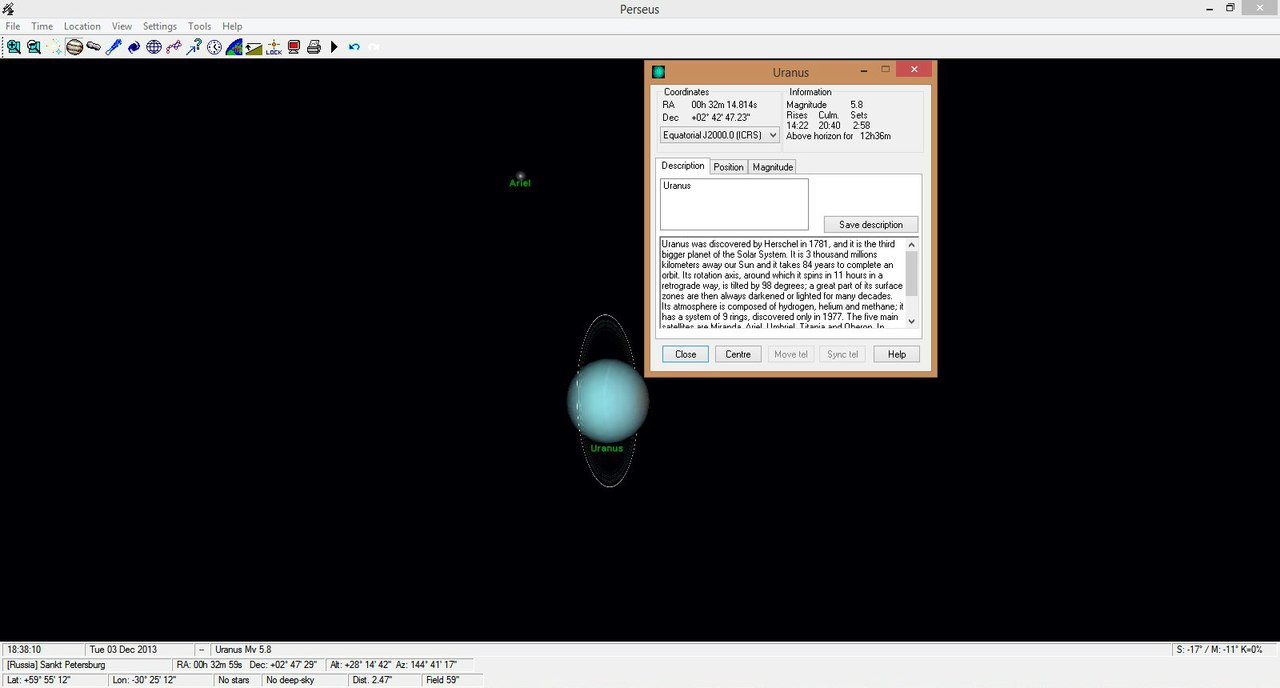Open the Time menu
This screenshot has width=1280, height=688.
[x=42, y=26]
